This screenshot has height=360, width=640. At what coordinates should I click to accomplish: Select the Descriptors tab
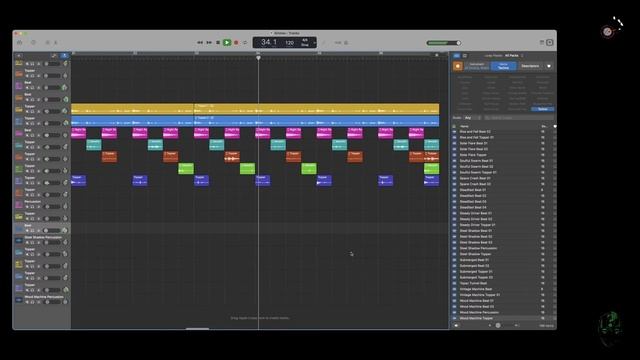[x=530, y=66]
